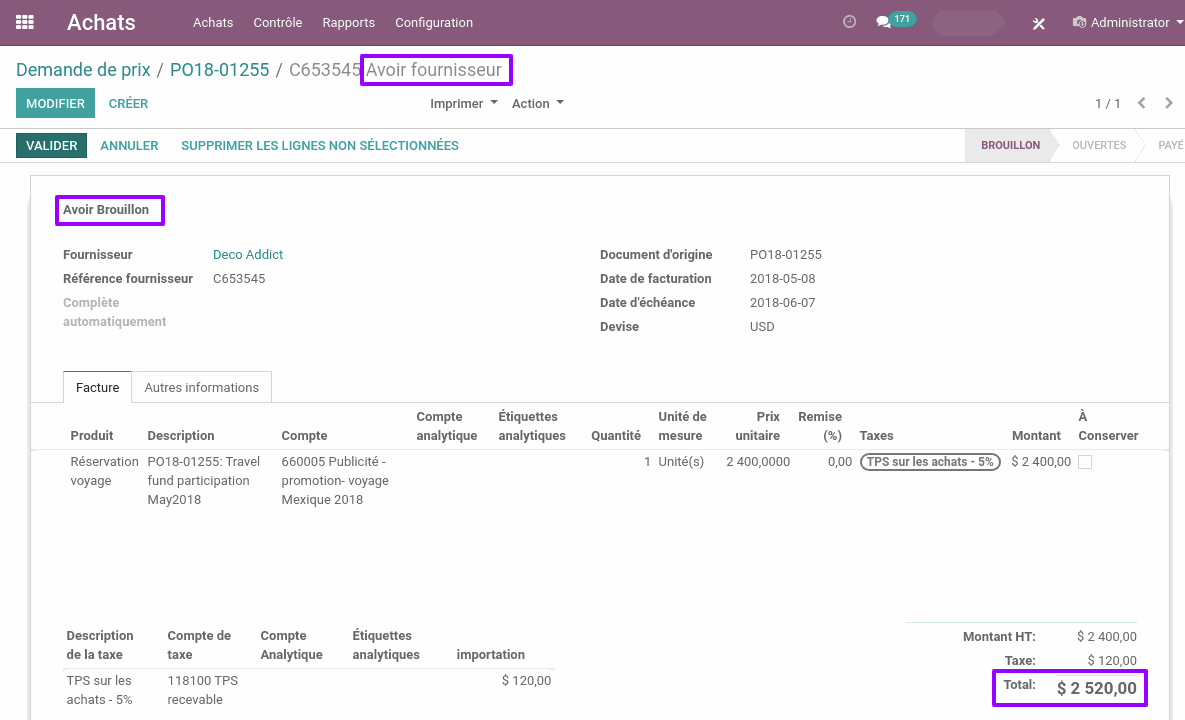1185x720 pixels.
Task: Open the chat messages icon with 171 badge
Action: tap(884, 22)
